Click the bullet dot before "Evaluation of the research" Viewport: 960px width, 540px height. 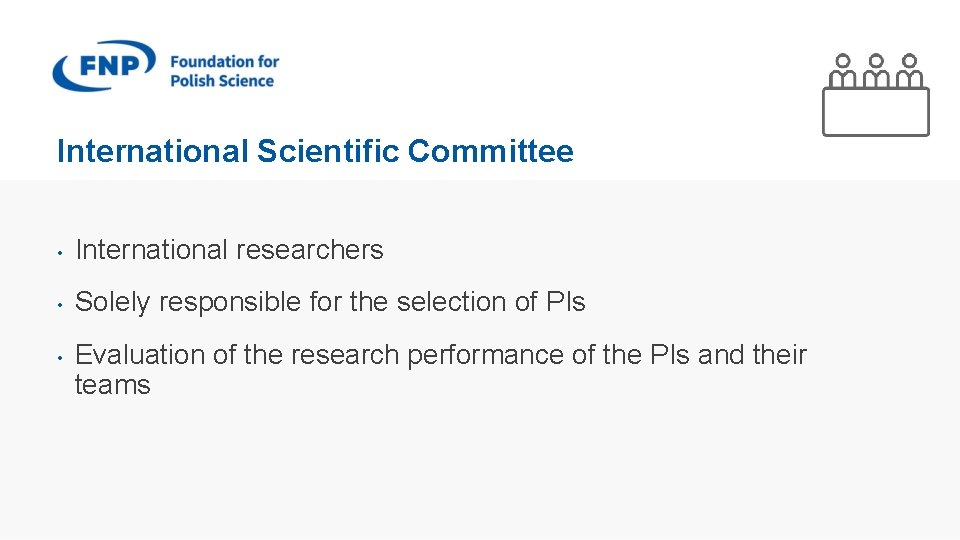click(61, 356)
